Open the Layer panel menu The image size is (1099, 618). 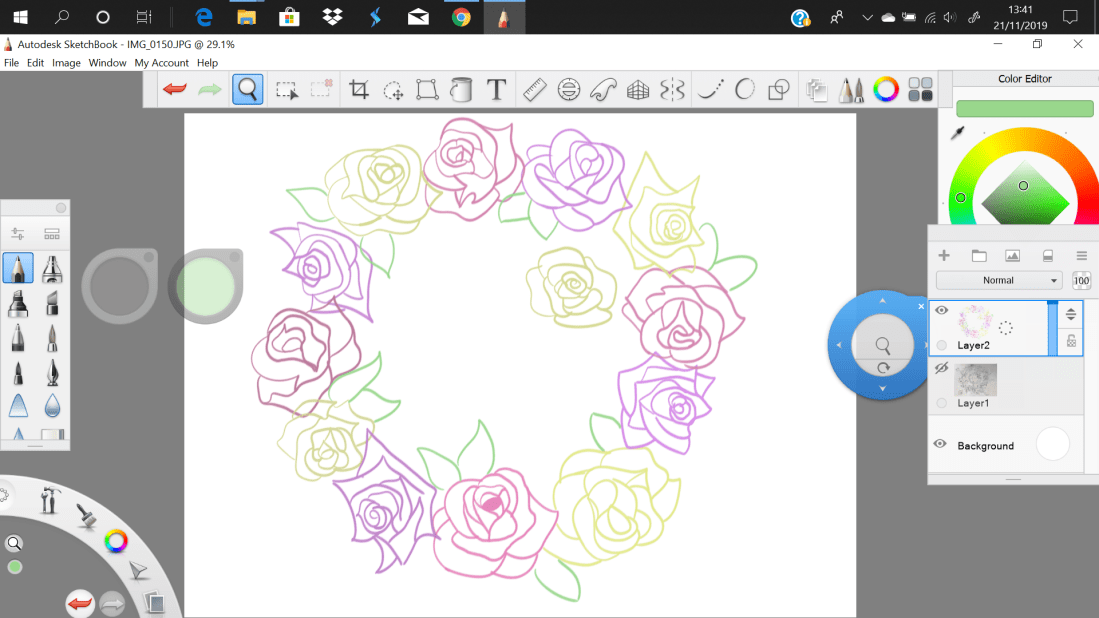coord(1081,255)
